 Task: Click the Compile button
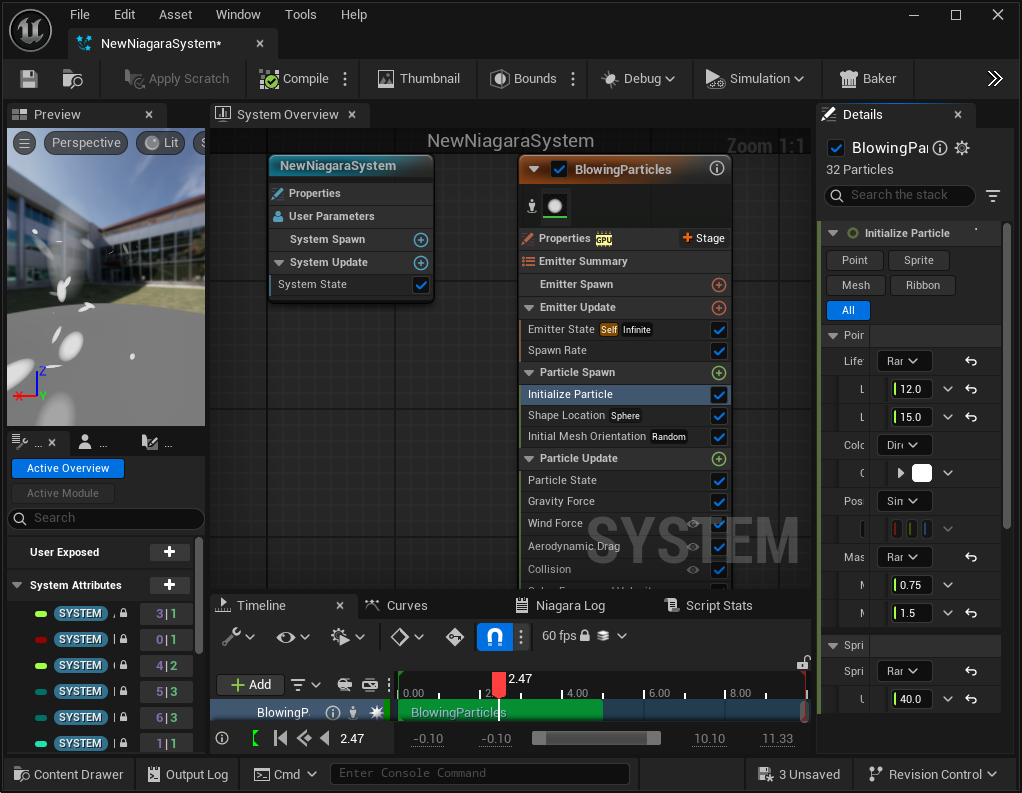(x=294, y=79)
